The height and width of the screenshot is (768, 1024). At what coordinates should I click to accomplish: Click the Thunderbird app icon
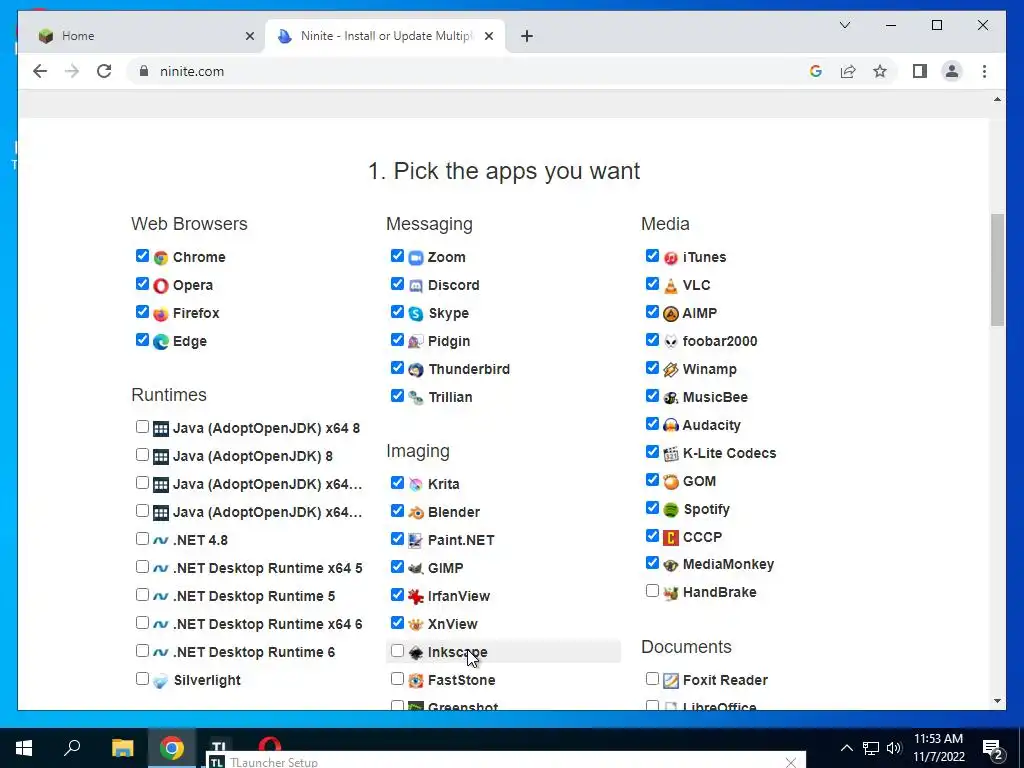[416, 370]
